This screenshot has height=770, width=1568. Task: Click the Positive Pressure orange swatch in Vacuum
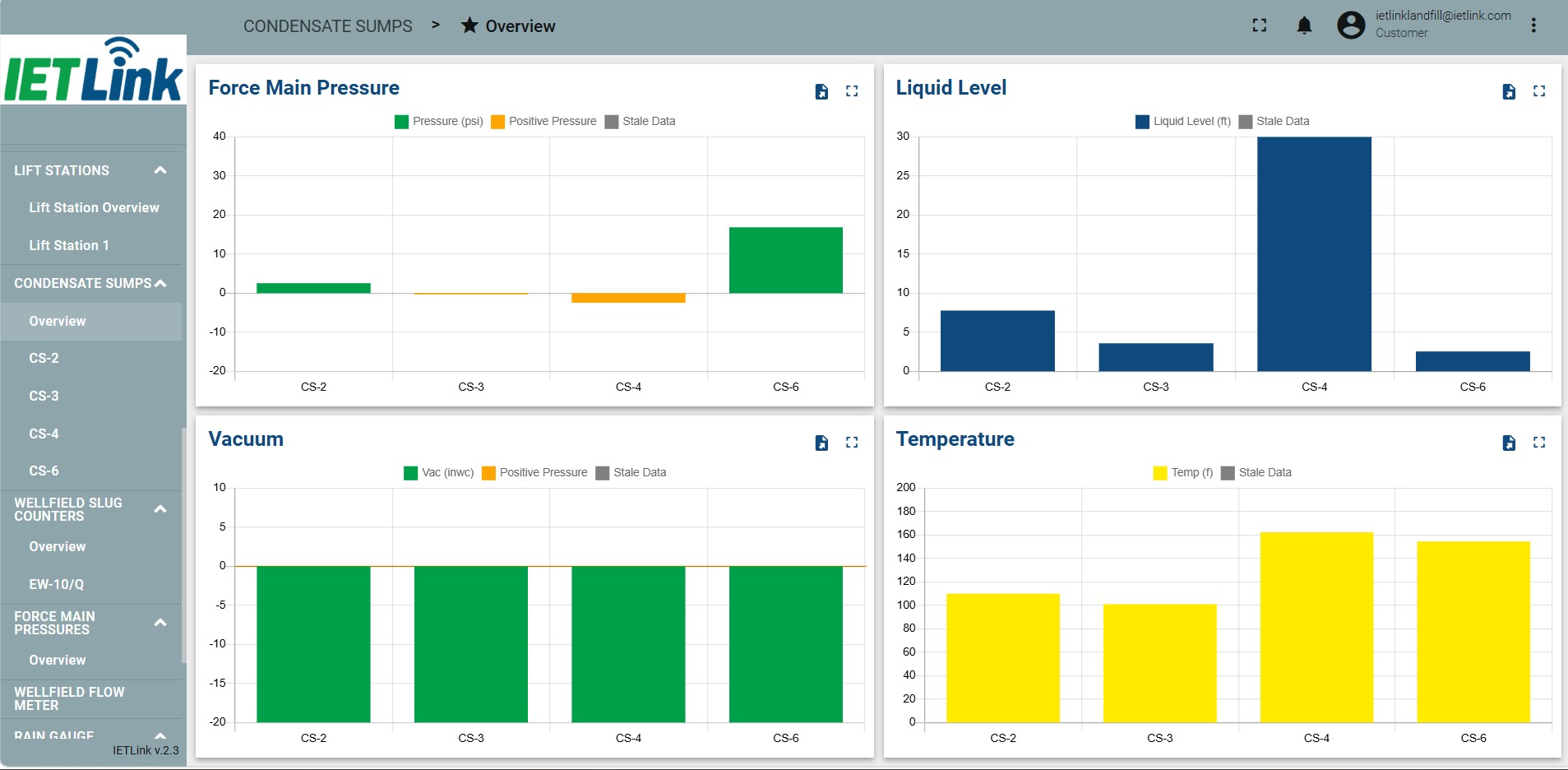pos(488,473)
